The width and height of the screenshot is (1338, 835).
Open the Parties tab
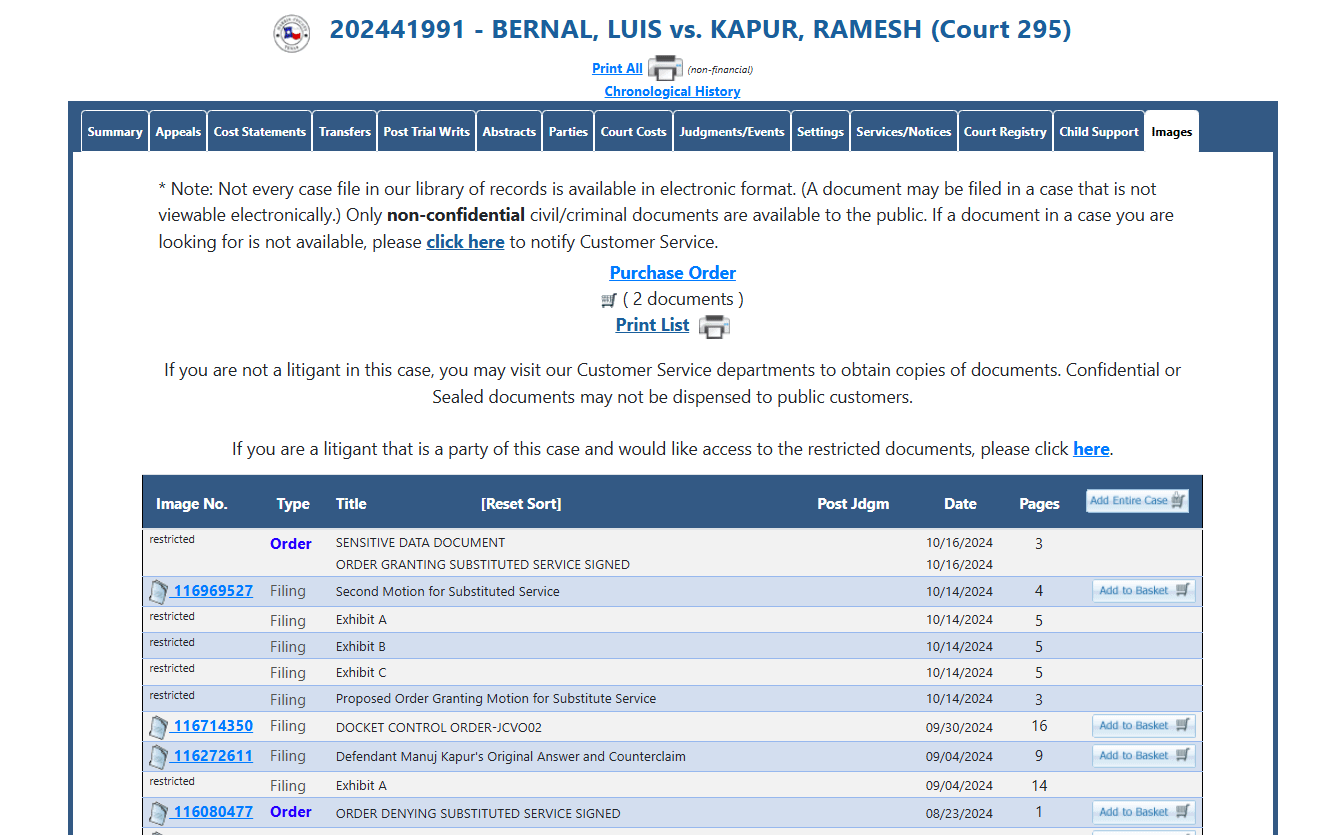pyautogui.click(x=568, y=131)
